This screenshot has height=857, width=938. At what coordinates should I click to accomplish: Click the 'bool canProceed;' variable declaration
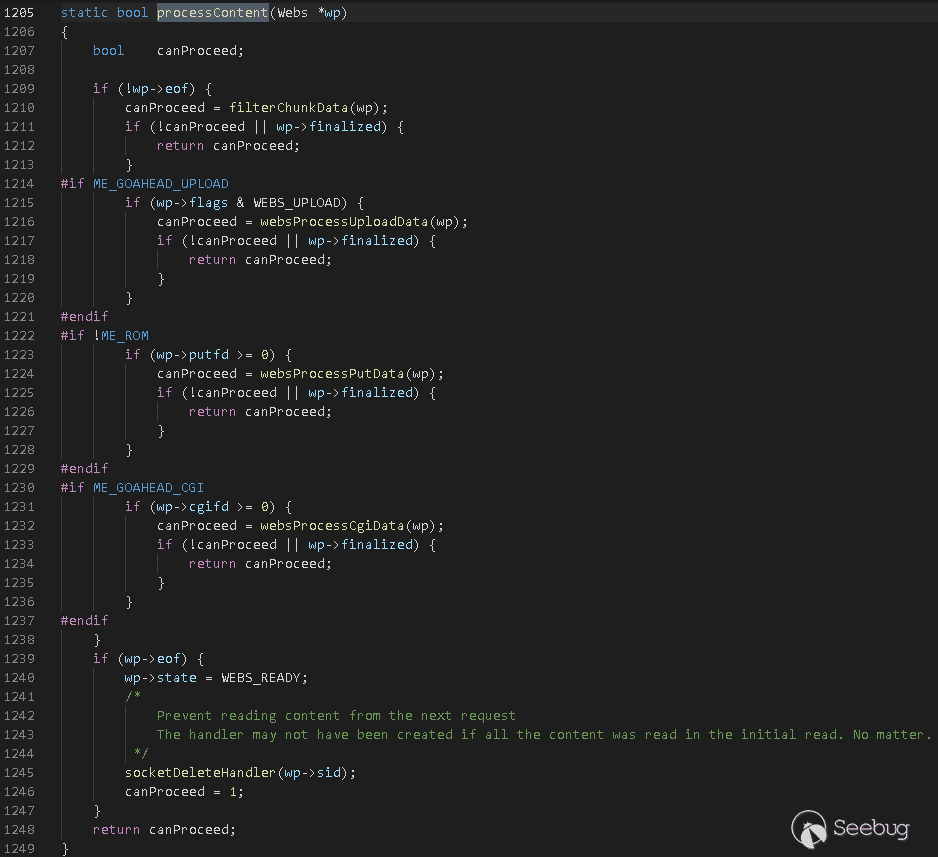(x=168, y=51)
